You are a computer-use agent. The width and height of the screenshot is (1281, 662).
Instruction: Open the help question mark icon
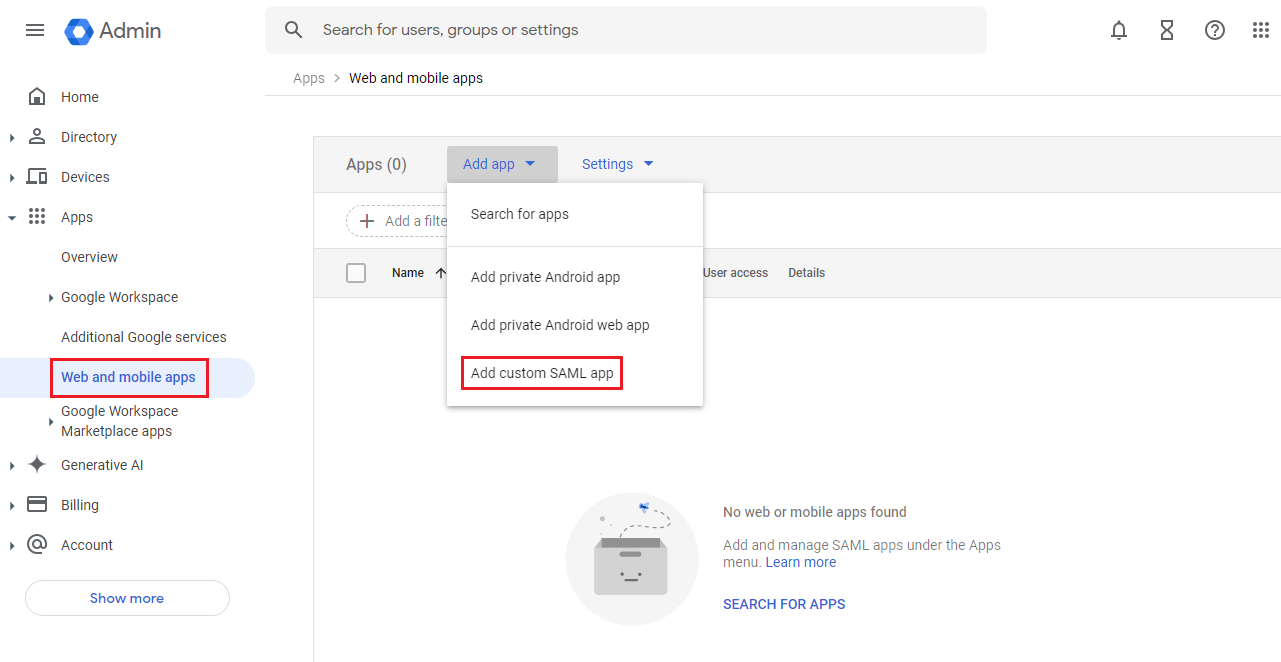pos(1215,30)
